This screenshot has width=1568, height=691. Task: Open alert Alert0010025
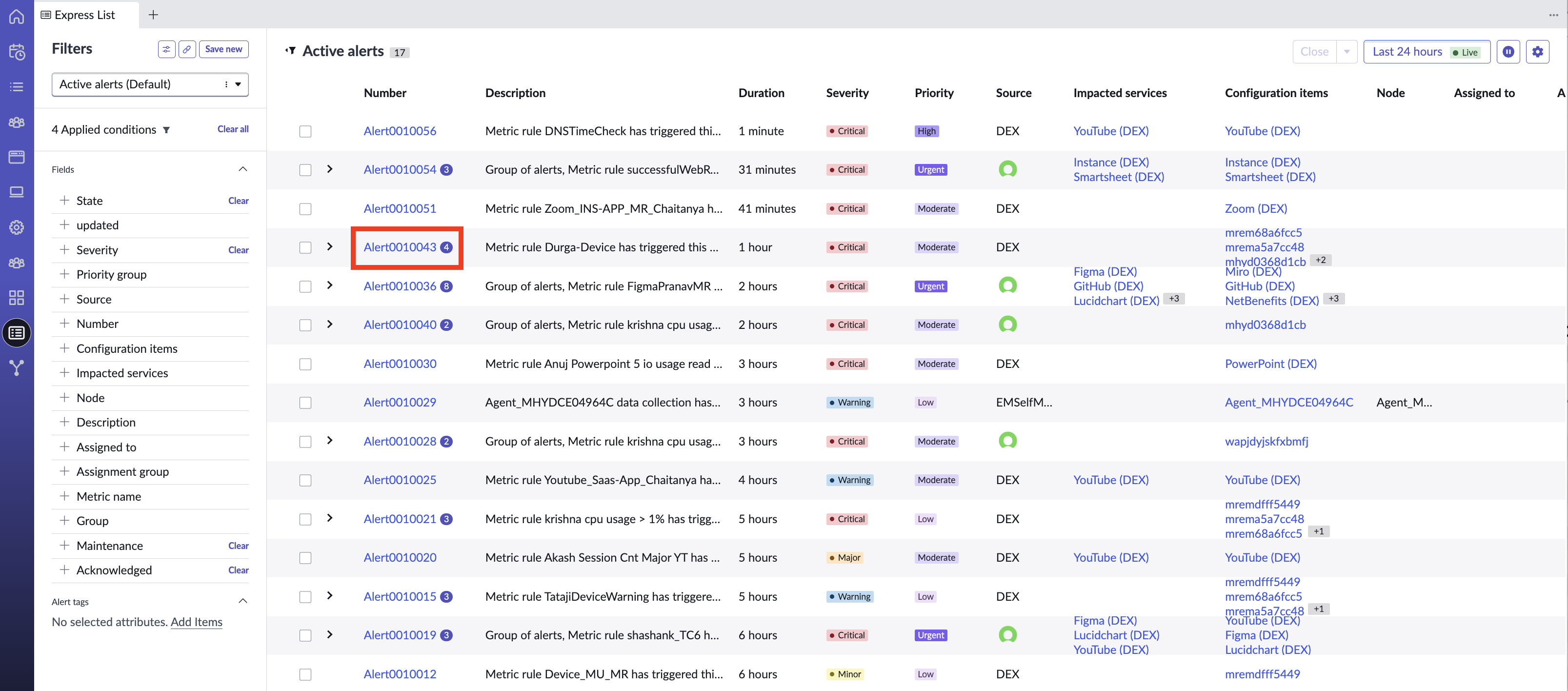(x=399, y=480)
